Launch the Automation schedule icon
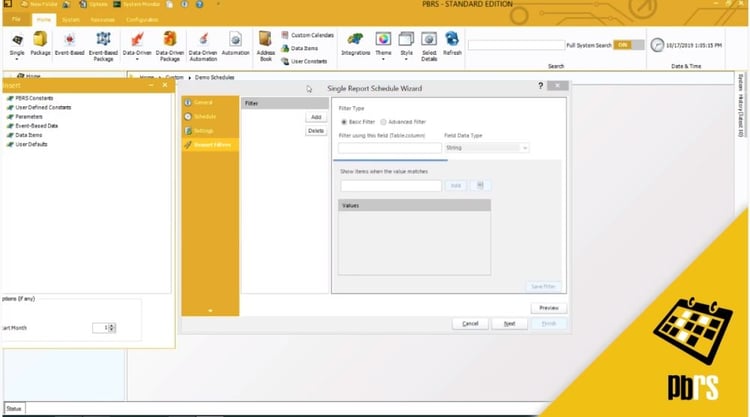This screenshot has width=750, height=417. pyautogui.click(x=235, y=43)
